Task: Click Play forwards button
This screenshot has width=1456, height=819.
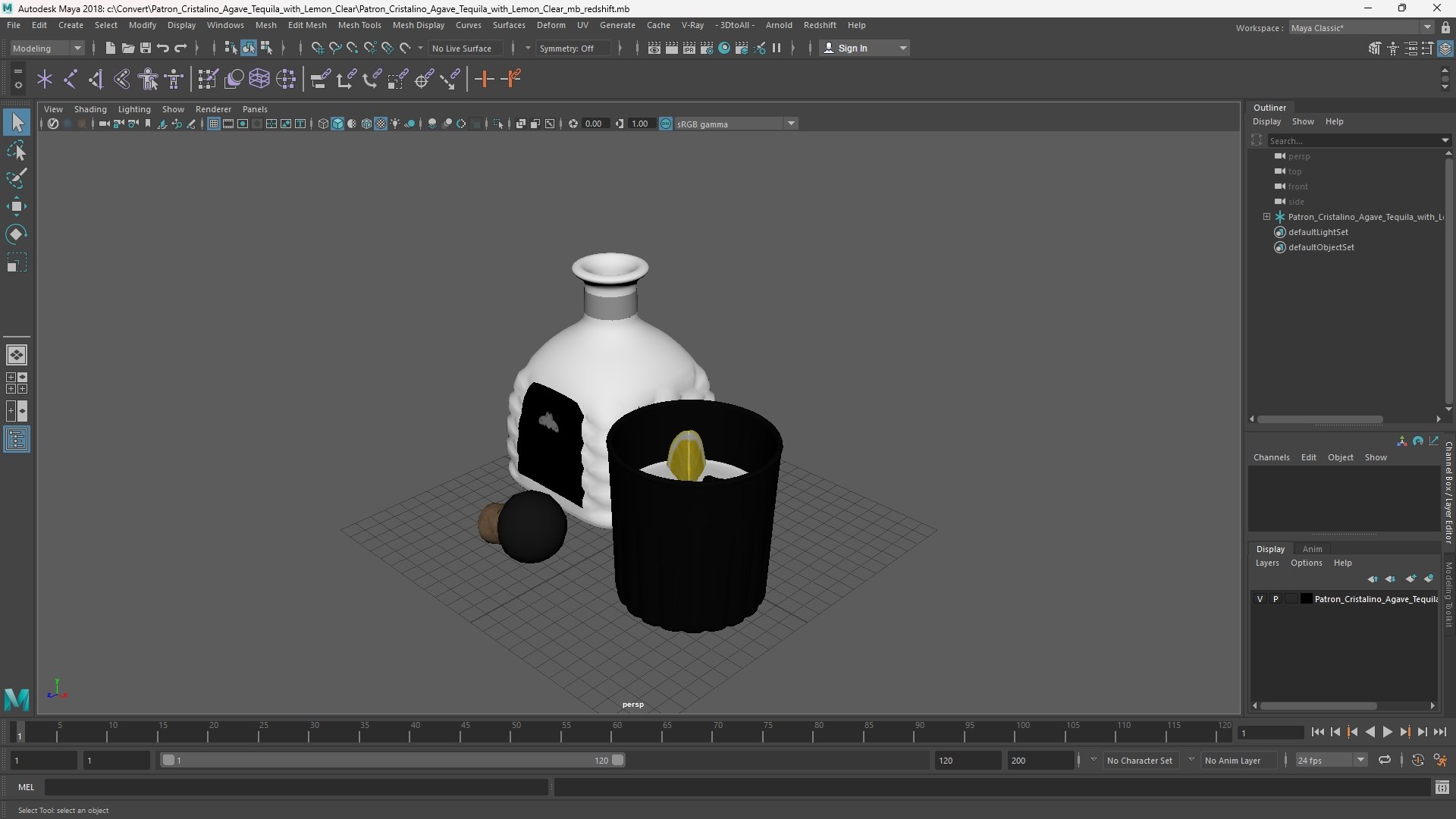Action: point(1387,732)
